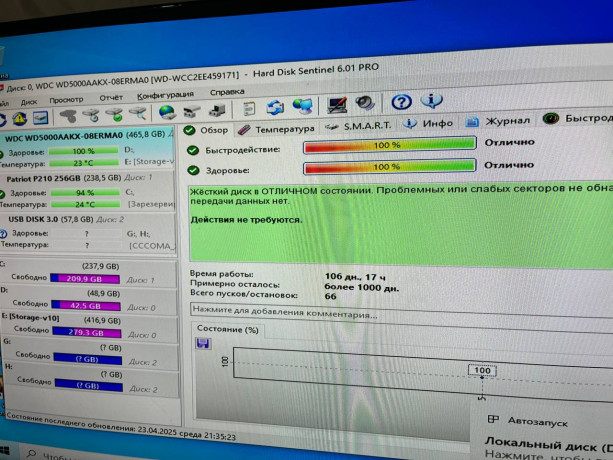The image size is (613, 460).
Task: Select the Состояние (%) chart tab
Action: [x=228, y=329]
